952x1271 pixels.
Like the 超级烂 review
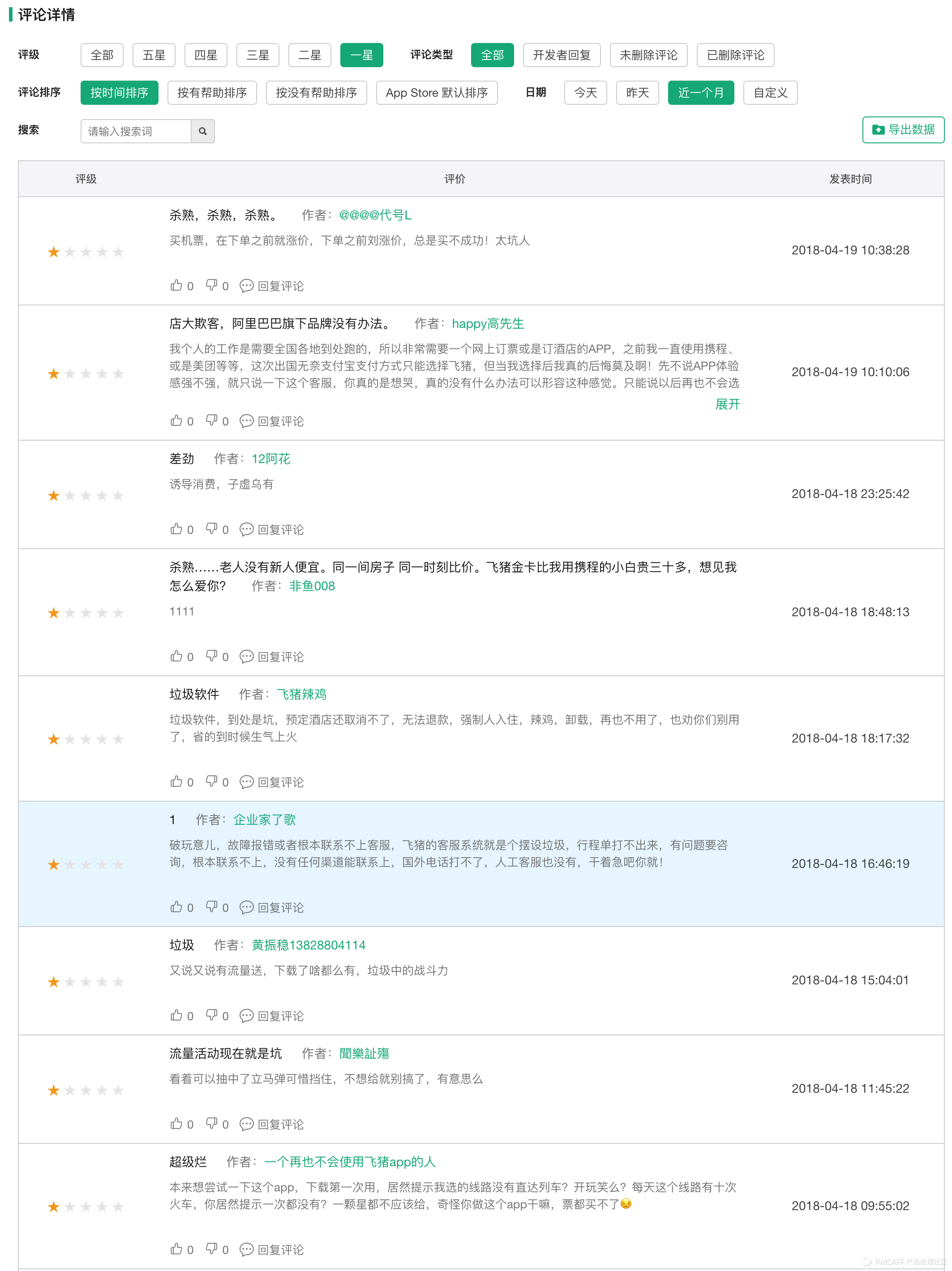[x=176, y=1249]
